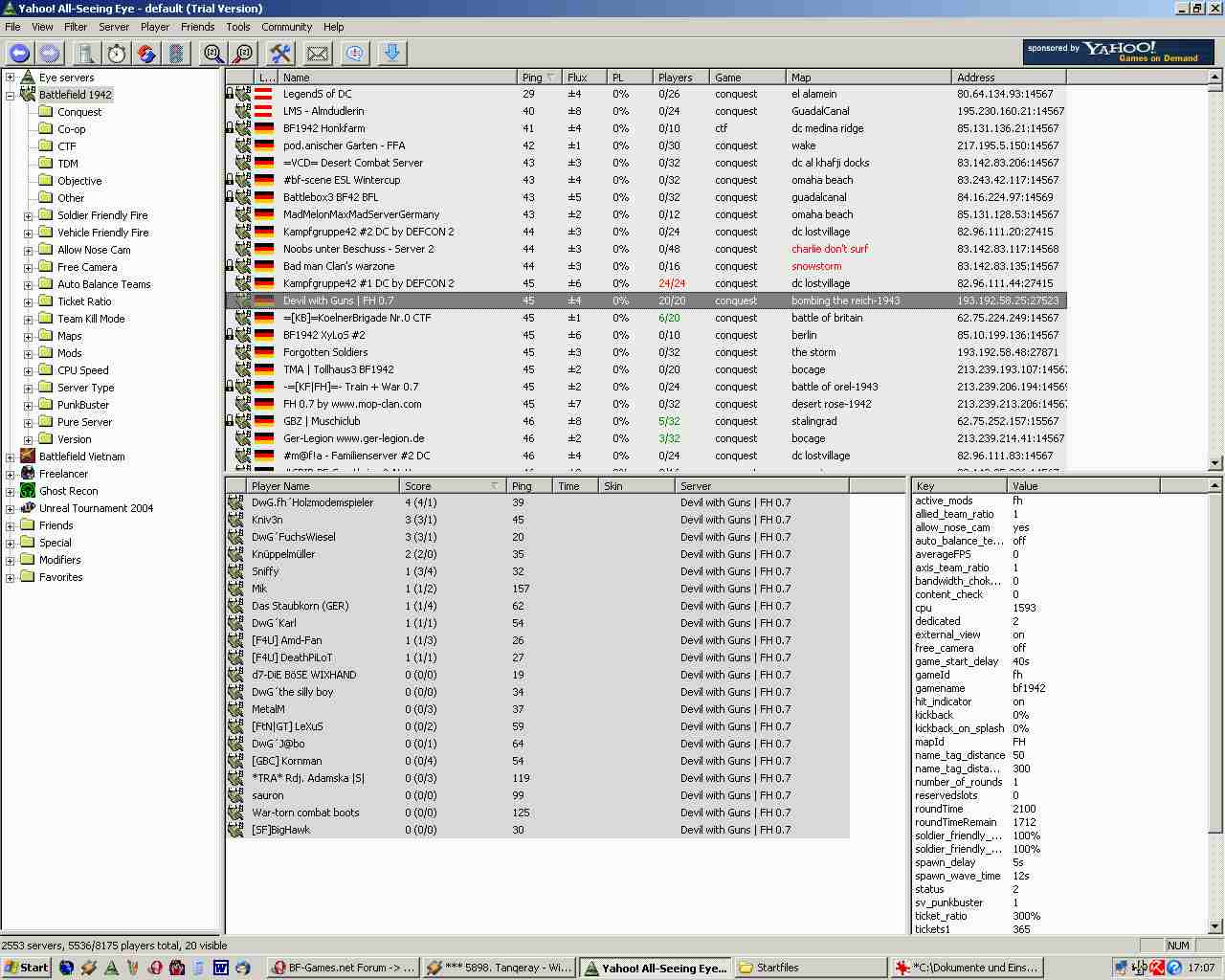The height and width of the screenshot is (980, 1225).
Task: Click the envelope message toolbar icon
Action: pos(317,54)
